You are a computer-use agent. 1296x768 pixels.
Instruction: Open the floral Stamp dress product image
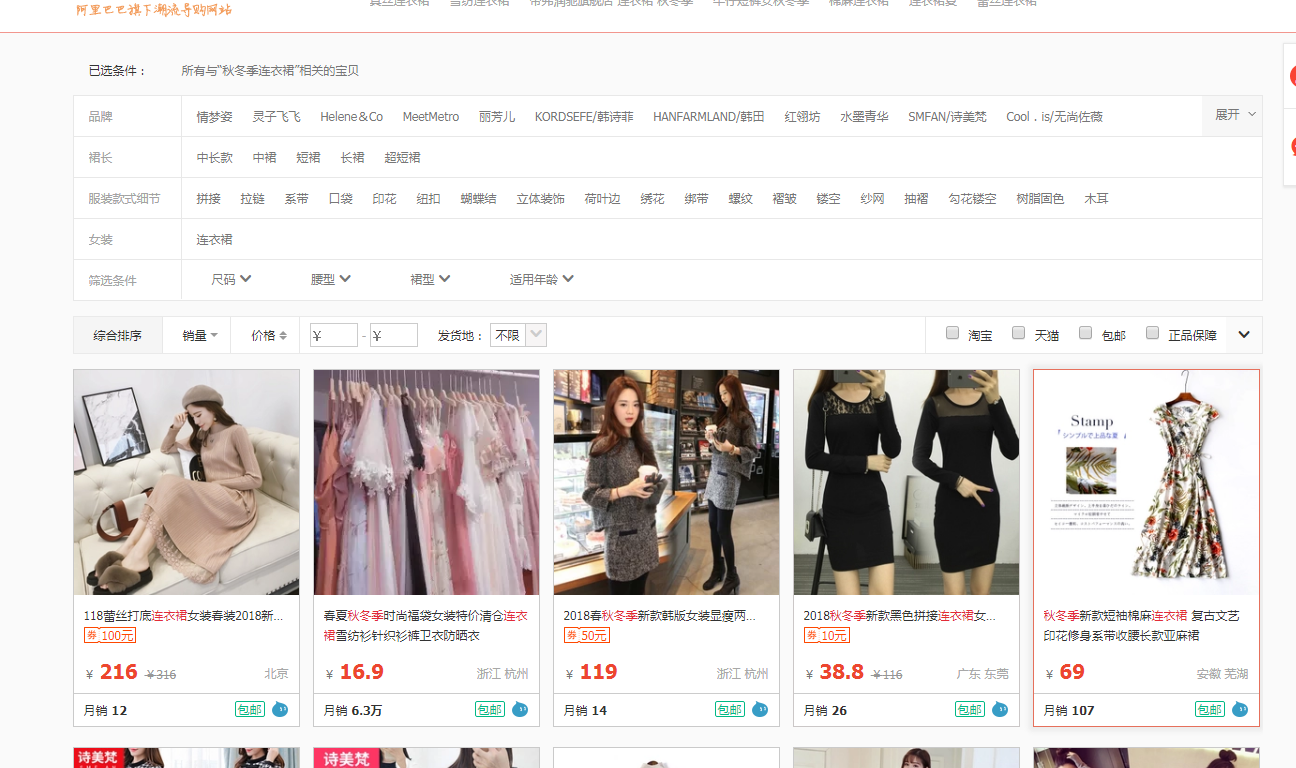tap(1147, 483)
